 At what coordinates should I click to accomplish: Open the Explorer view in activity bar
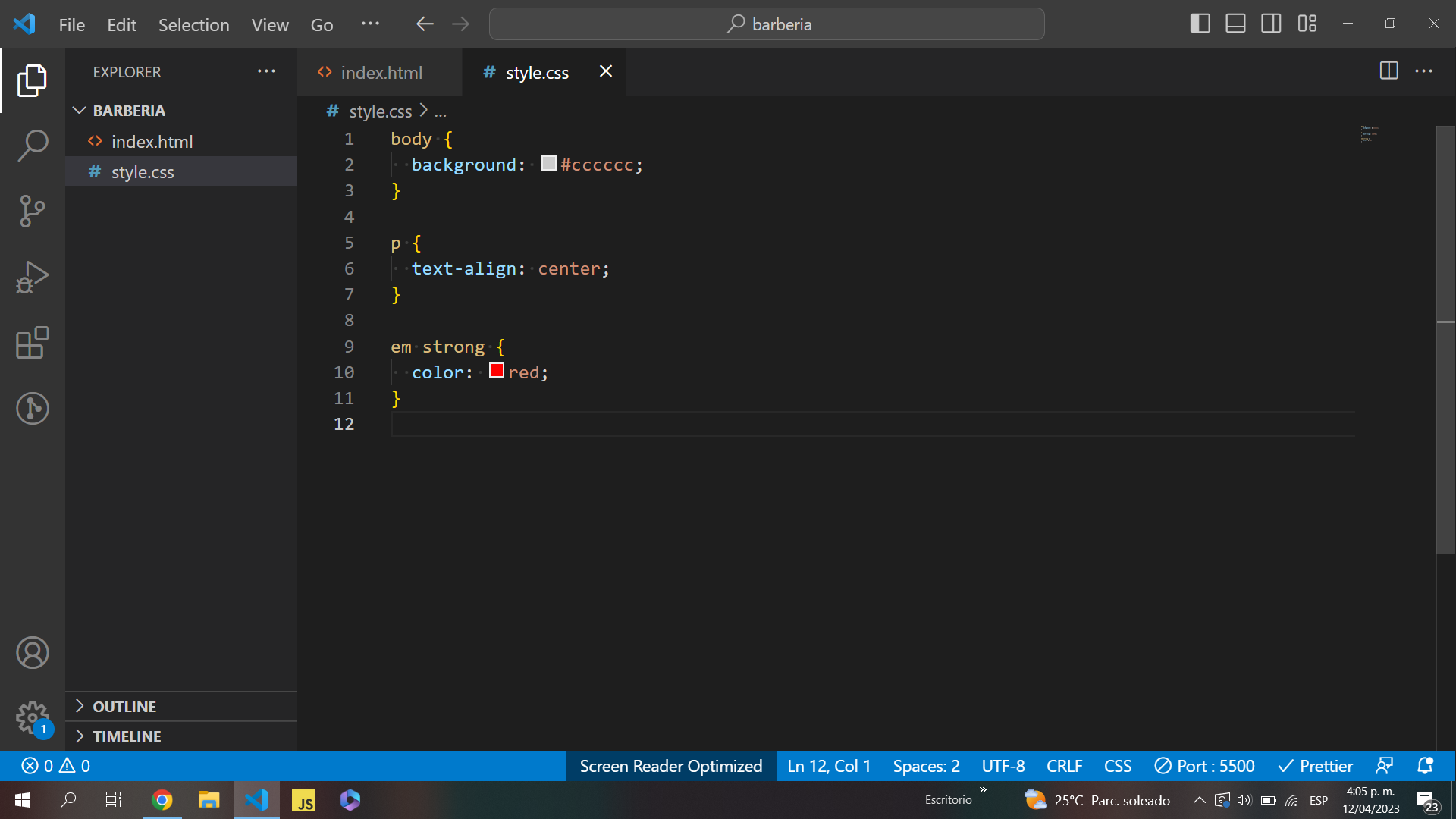(32, 80)
